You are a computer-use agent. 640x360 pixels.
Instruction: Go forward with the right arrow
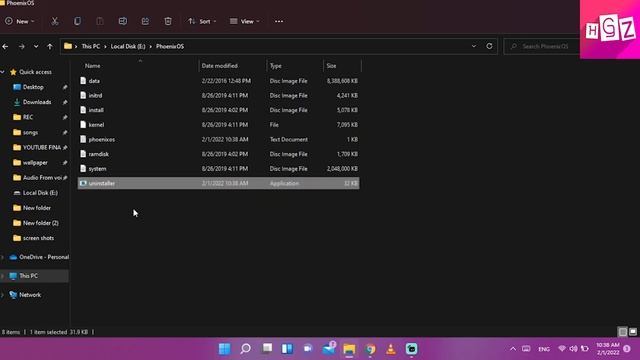pyautogui.click(x=22, y=47)
